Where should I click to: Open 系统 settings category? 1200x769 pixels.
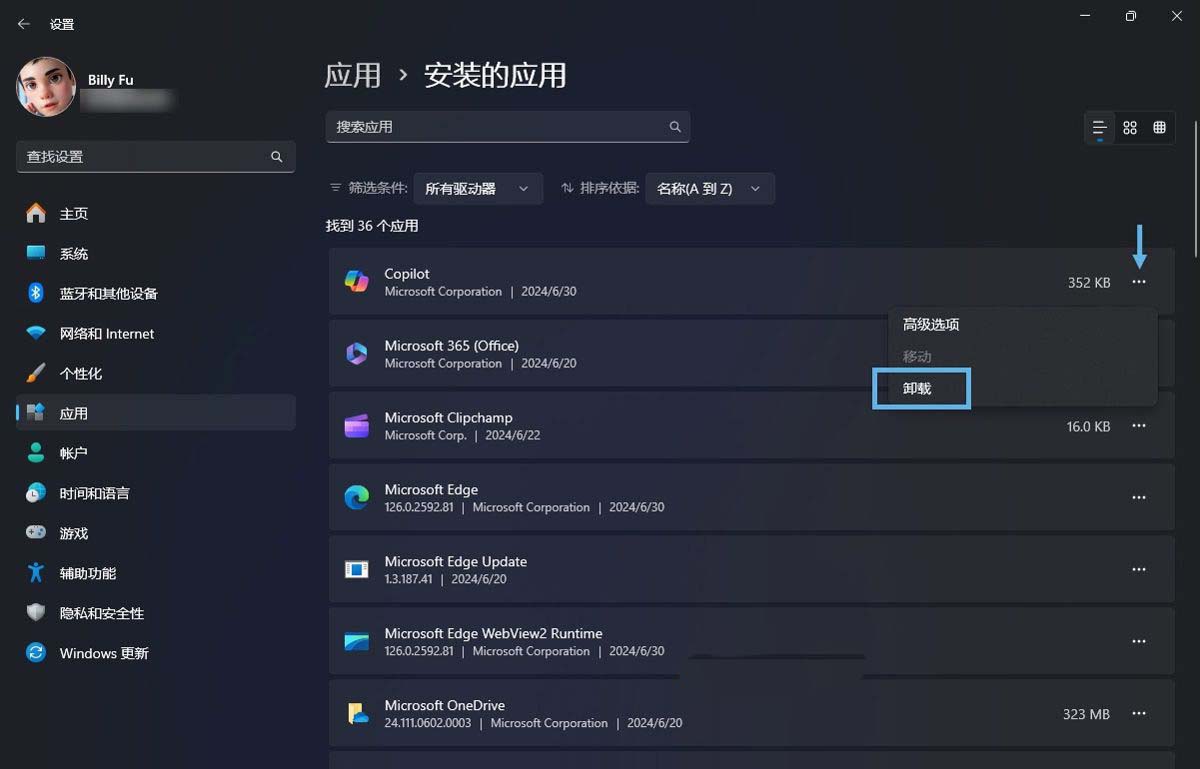(156, 253)
